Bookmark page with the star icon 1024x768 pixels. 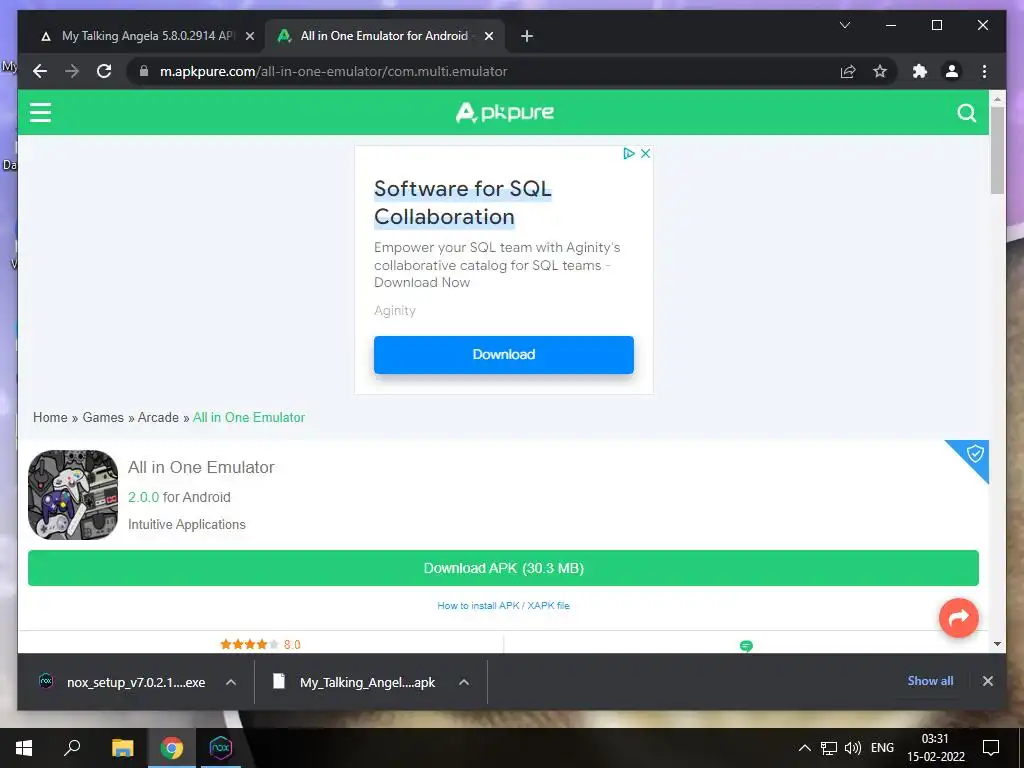click(880, 71)
